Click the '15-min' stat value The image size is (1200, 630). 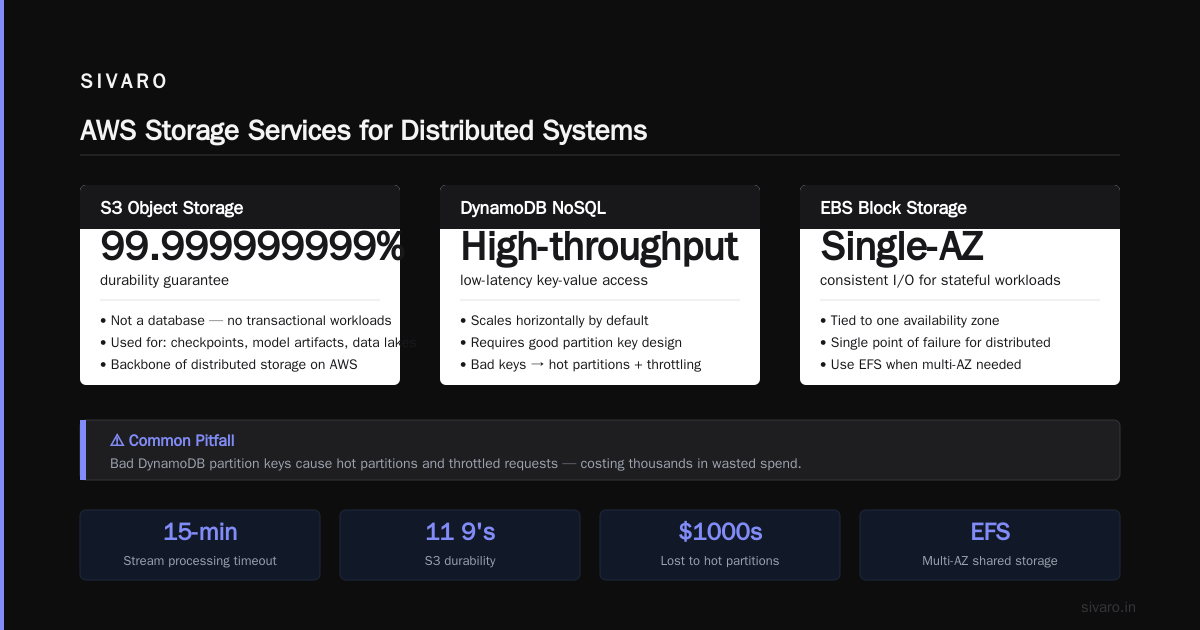tap(200, 532)
